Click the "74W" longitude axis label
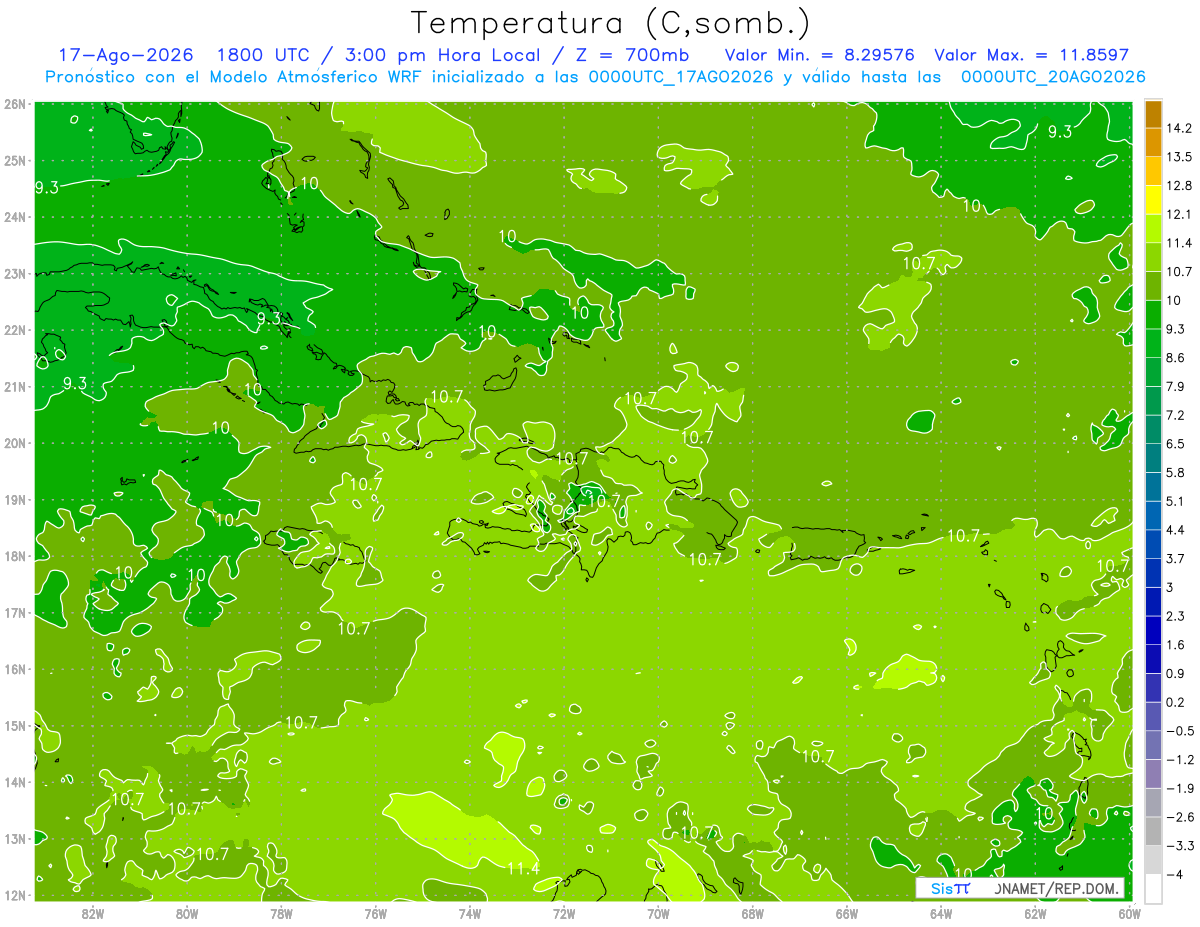 [470, 913]
